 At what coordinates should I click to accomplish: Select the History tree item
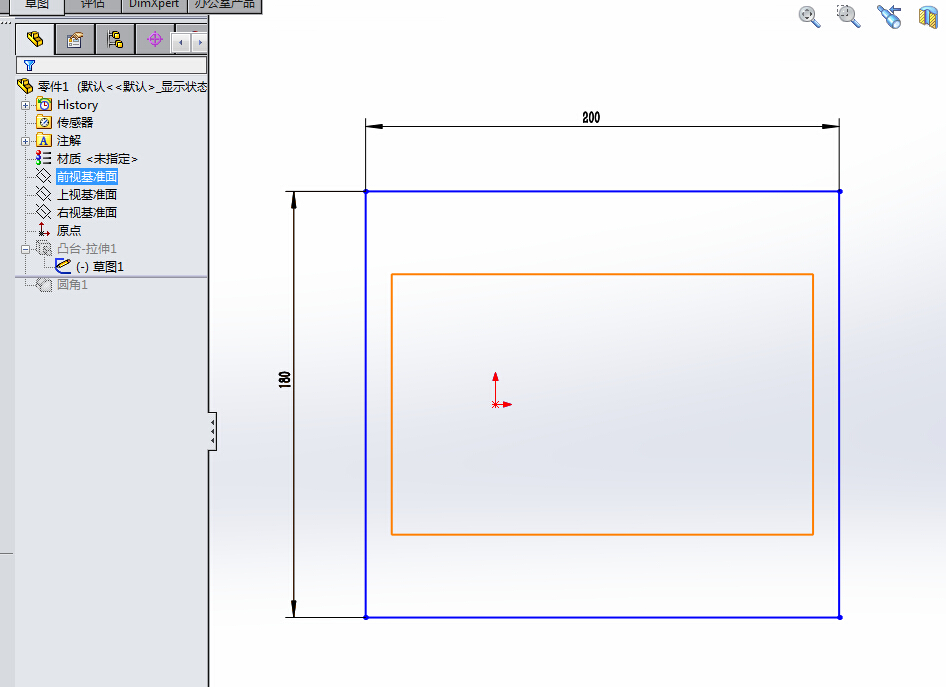[77, 105]
